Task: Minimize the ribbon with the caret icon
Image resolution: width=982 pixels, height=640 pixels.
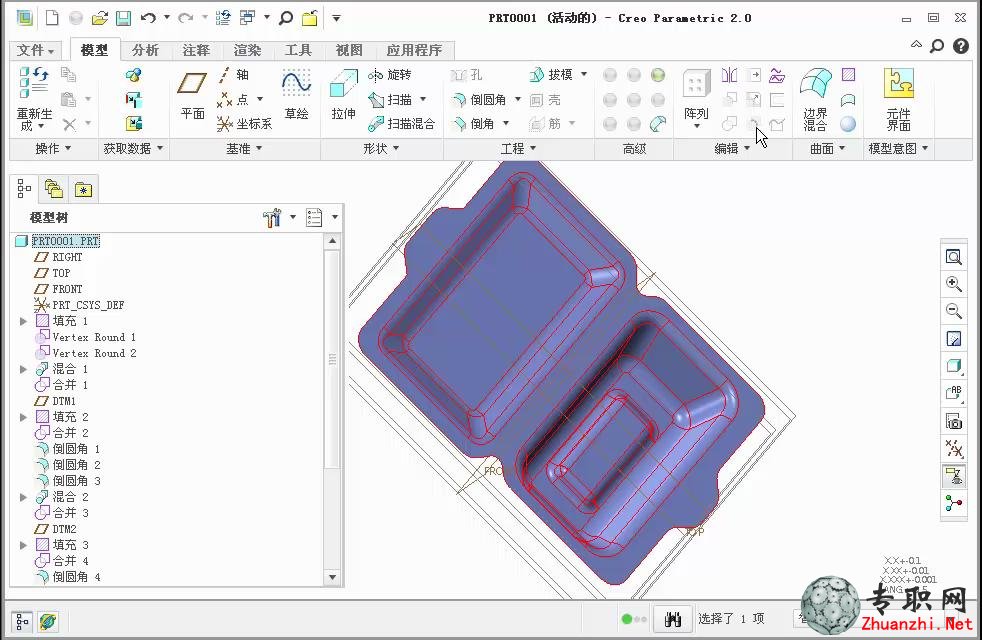Action: [916, 44]
